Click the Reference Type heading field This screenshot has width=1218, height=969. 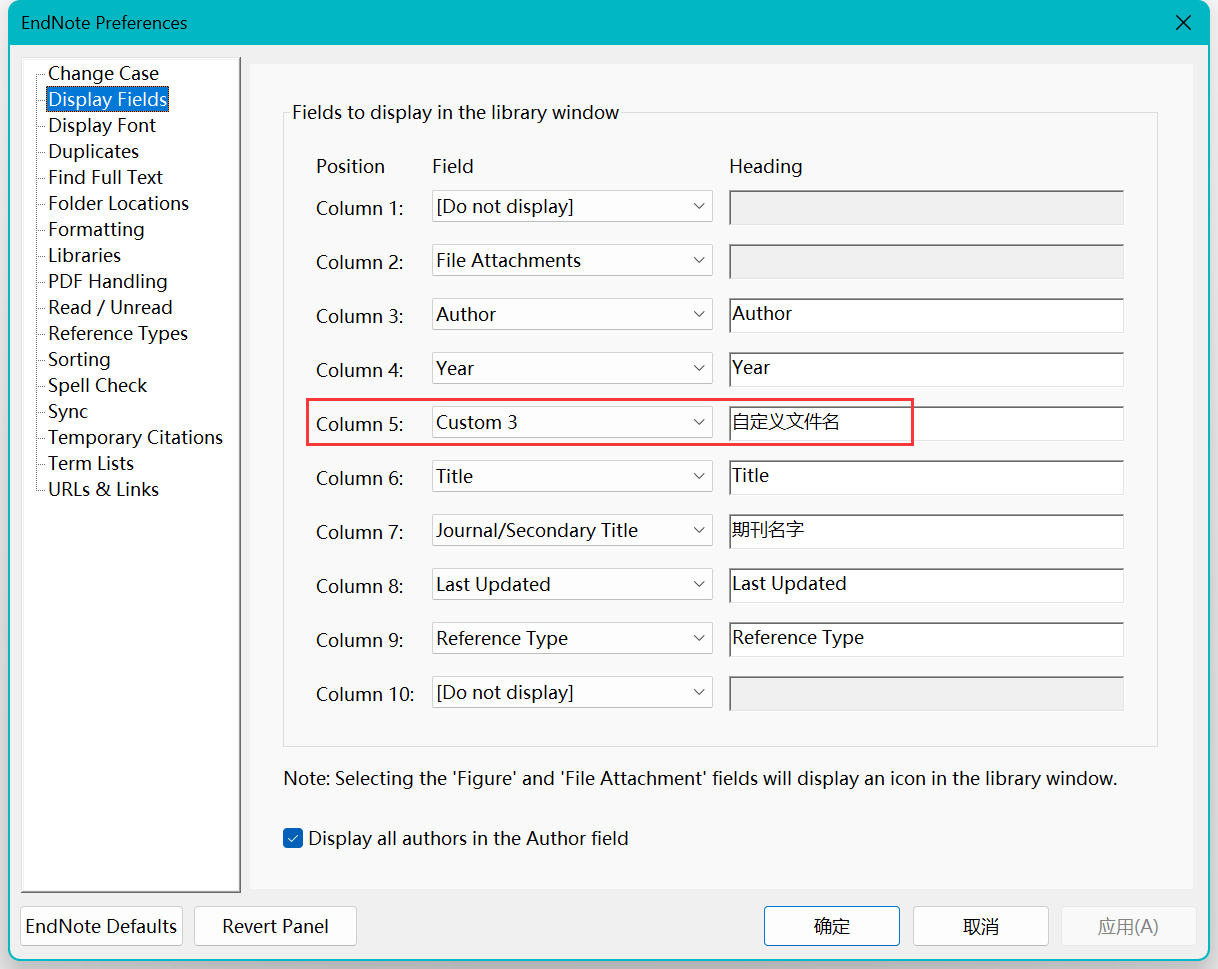(x=926, y=639)
